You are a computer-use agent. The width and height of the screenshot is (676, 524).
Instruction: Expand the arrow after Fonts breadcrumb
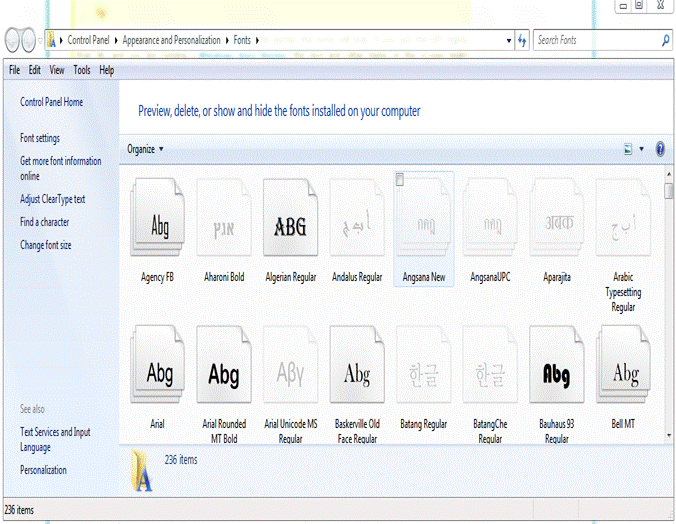tap(257, 41)
